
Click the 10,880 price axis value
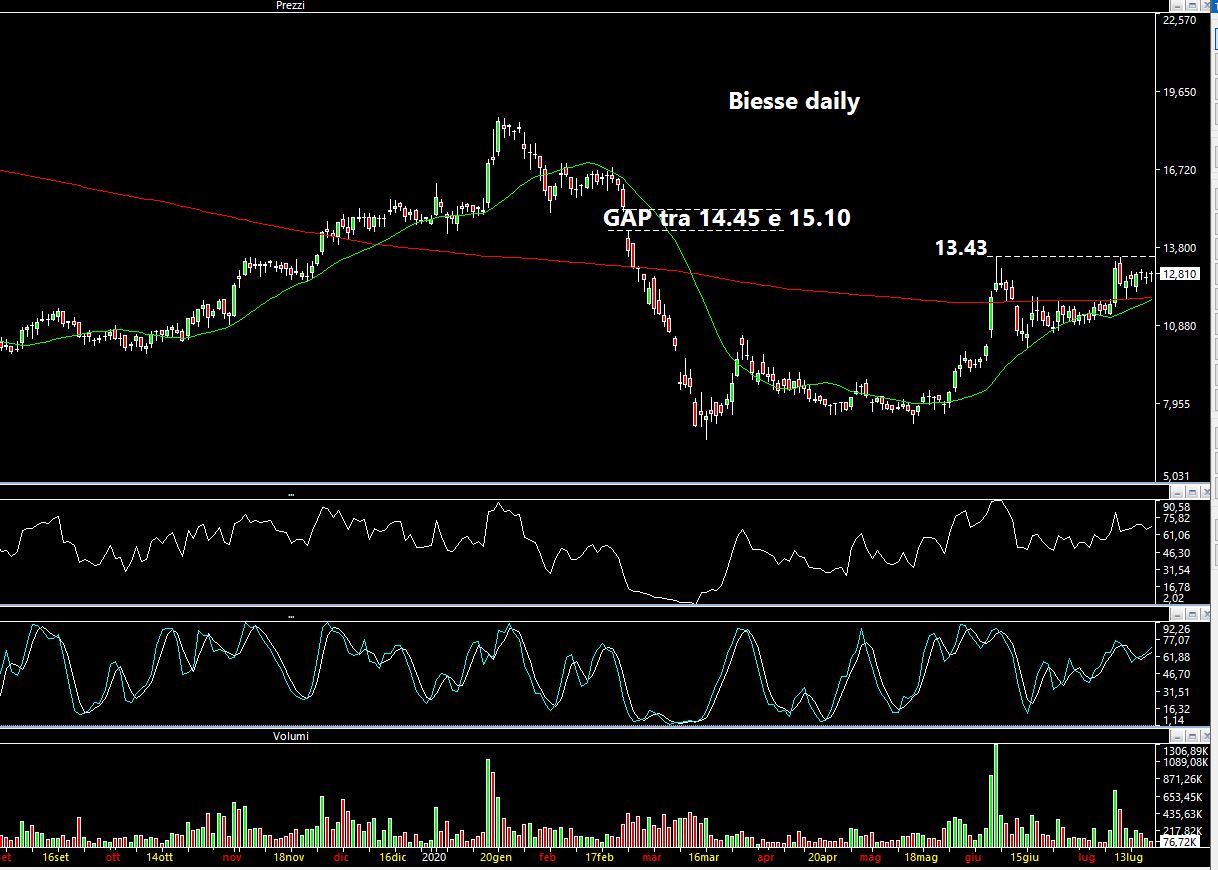1180,326
